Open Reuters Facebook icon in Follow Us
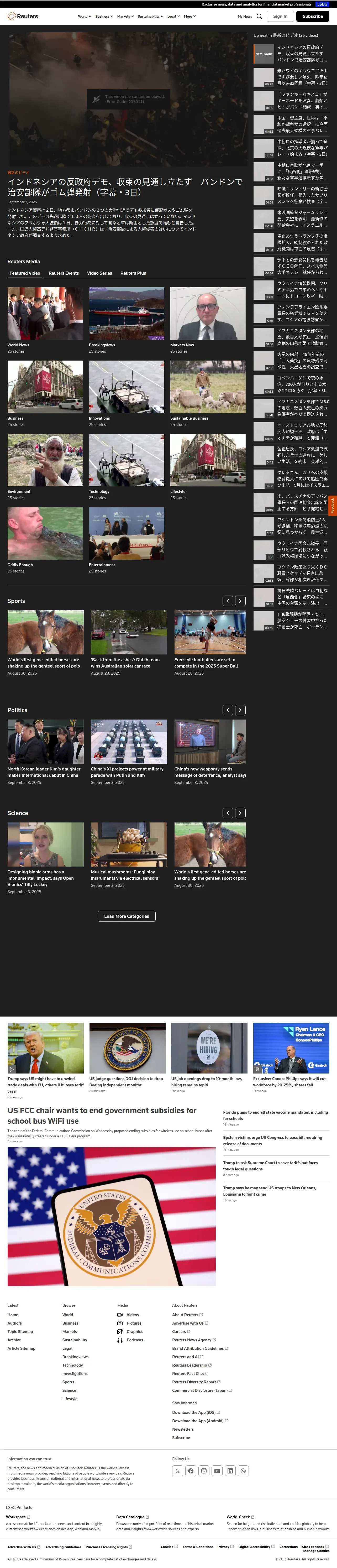 click(191, 1471)
